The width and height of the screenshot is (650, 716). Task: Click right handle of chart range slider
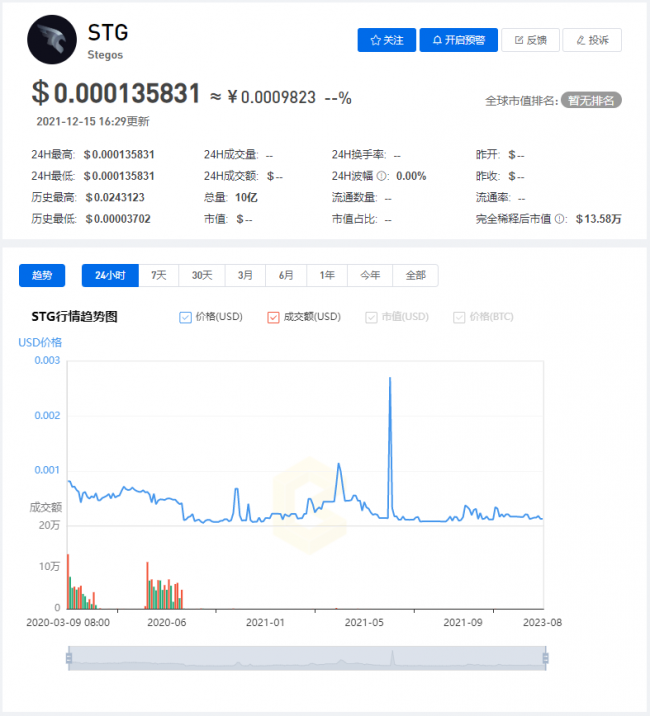(545, 657)
